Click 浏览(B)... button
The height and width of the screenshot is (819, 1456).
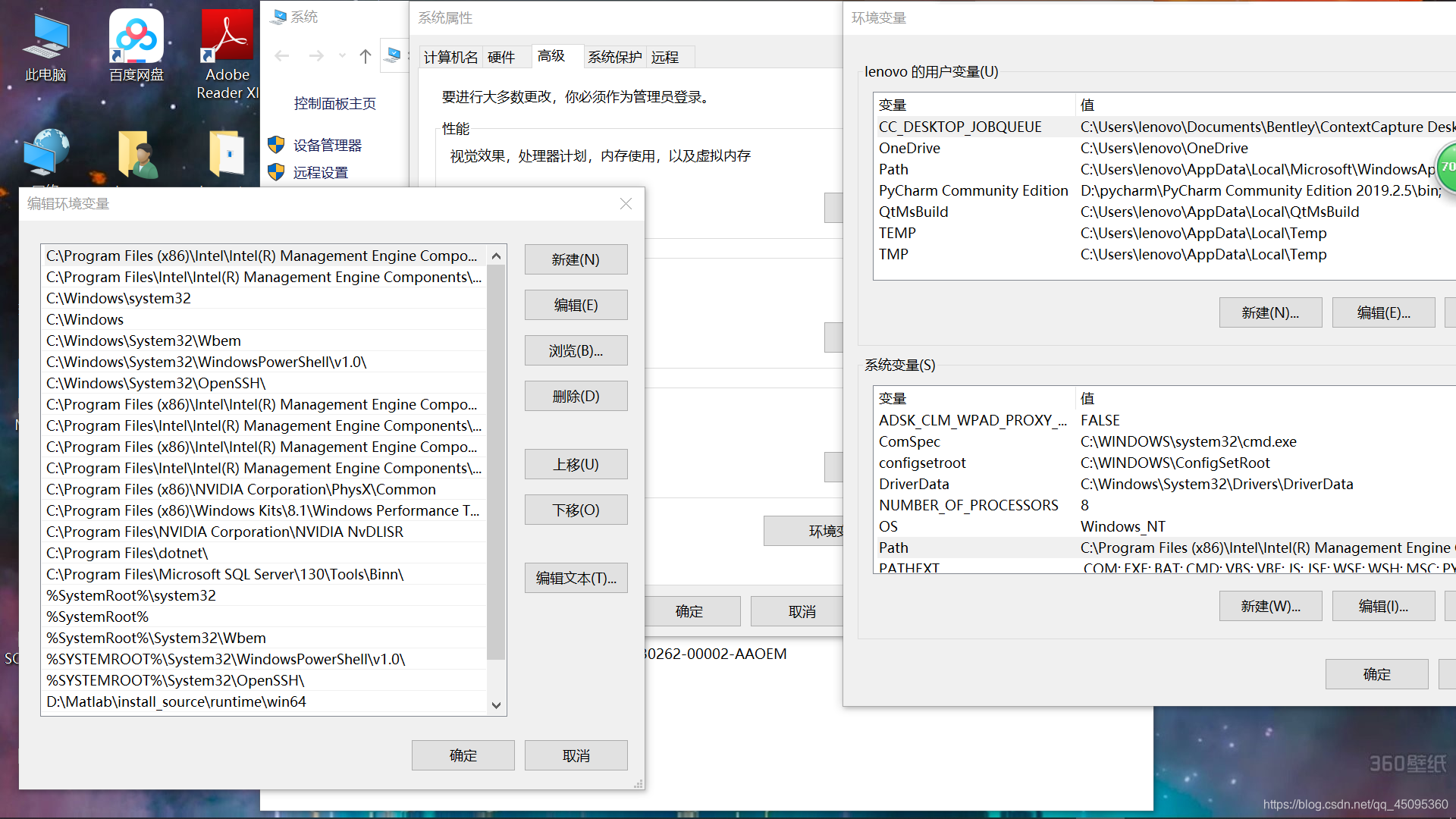click(576, 350)
